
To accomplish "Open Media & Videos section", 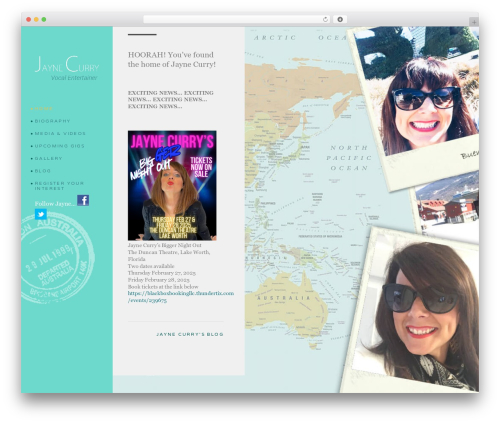I will tap(60, 133).
